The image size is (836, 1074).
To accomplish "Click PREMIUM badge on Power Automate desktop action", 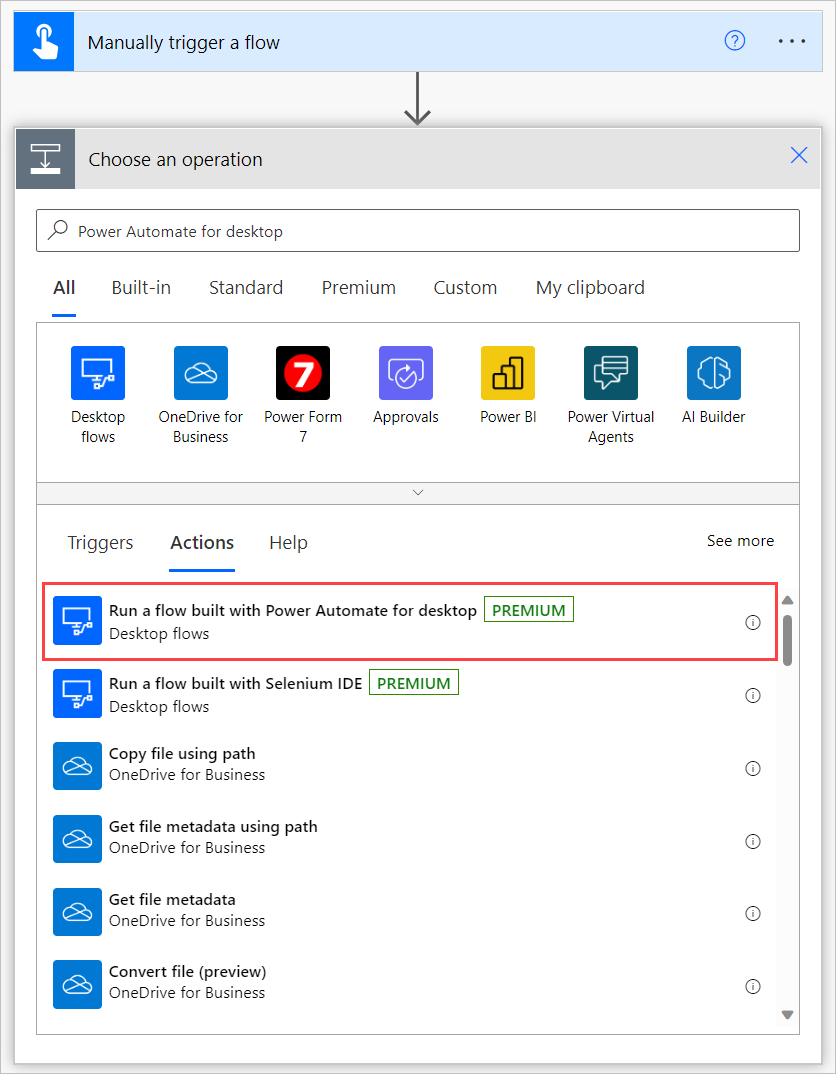I will (x=529, y=610).
